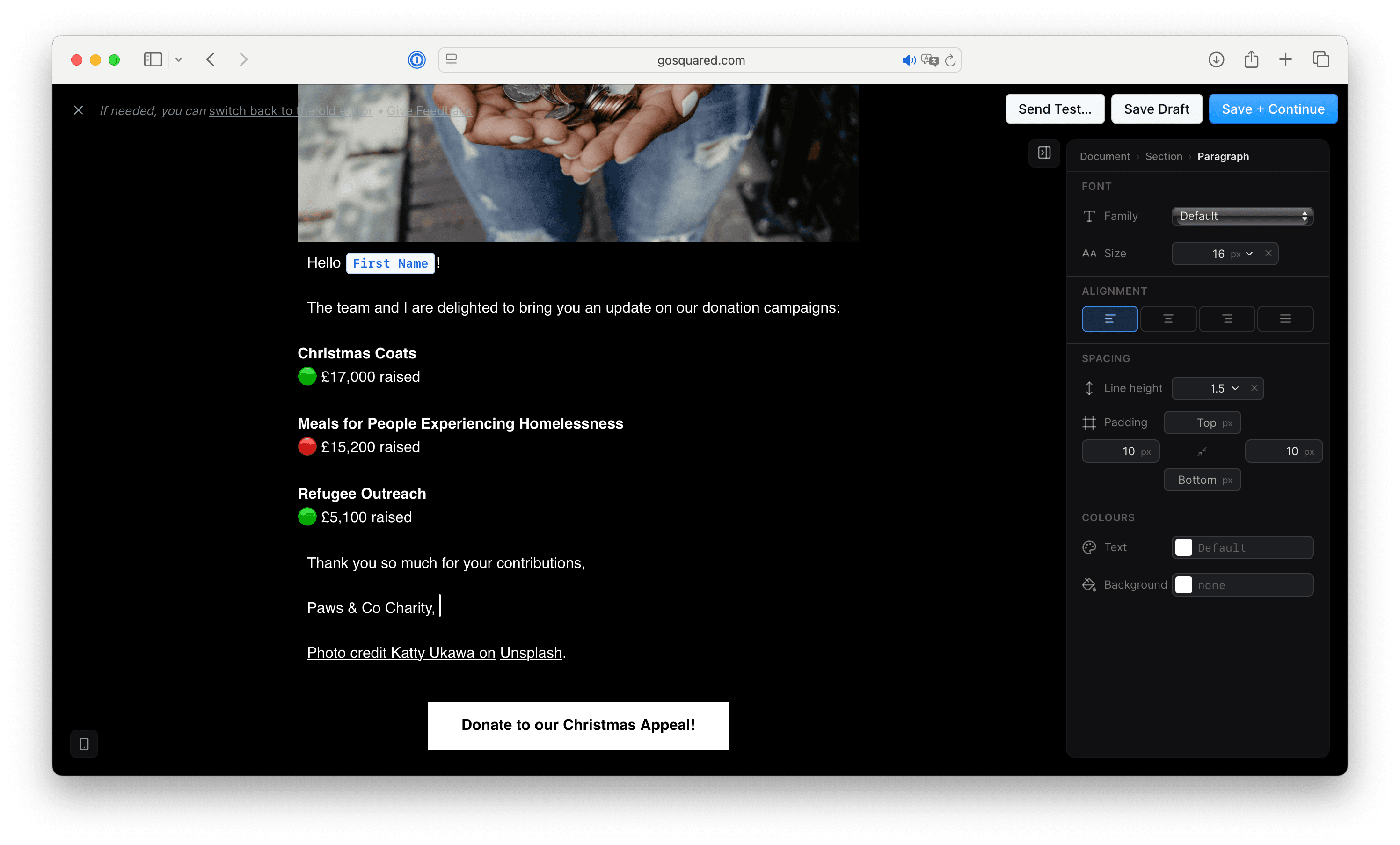Open the font Family Default dropdown
Viewport: 1400px width, 845px height.
1242,216
